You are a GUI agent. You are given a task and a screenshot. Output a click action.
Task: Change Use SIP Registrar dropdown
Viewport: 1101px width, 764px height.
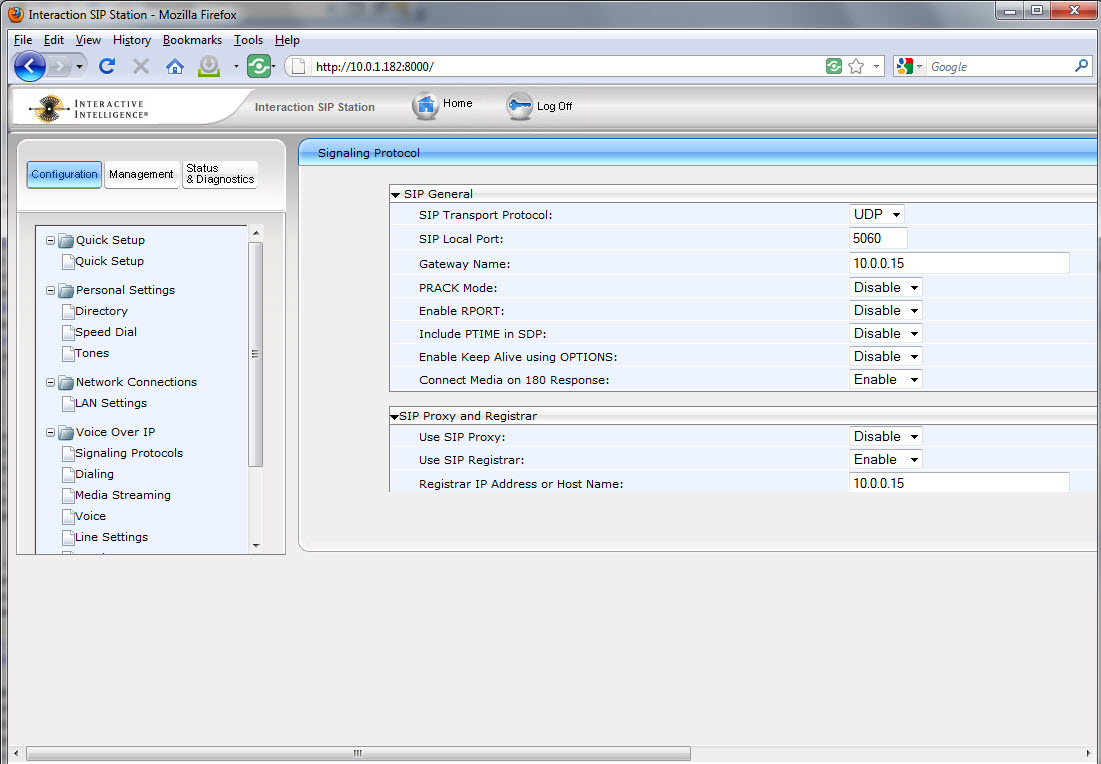click(885, 460)
